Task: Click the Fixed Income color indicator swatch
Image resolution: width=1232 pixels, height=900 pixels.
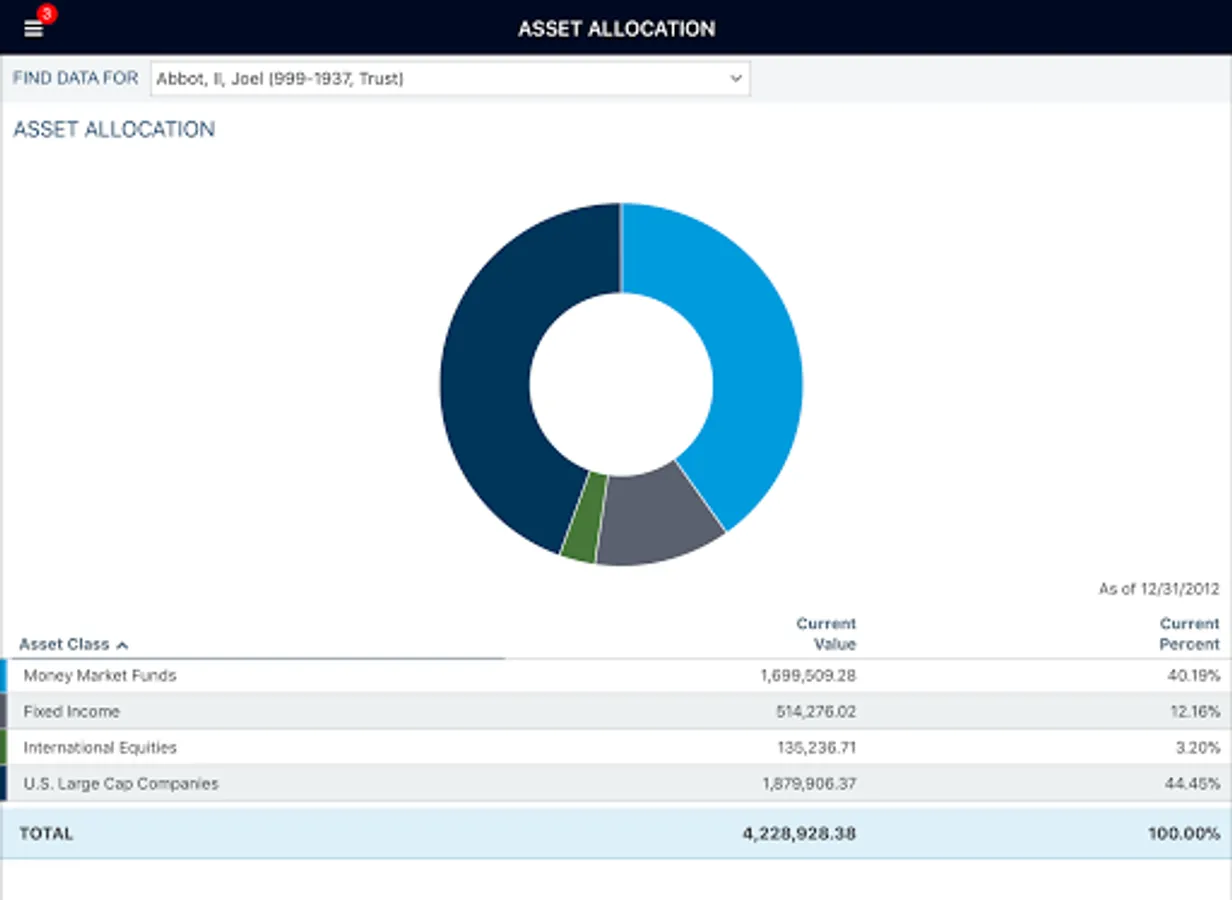Action: tap(4, 711)
